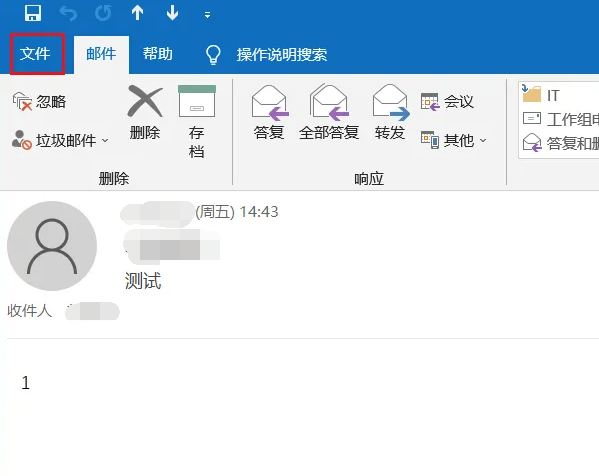Click the 忽略 conversation button

(39, 102)
